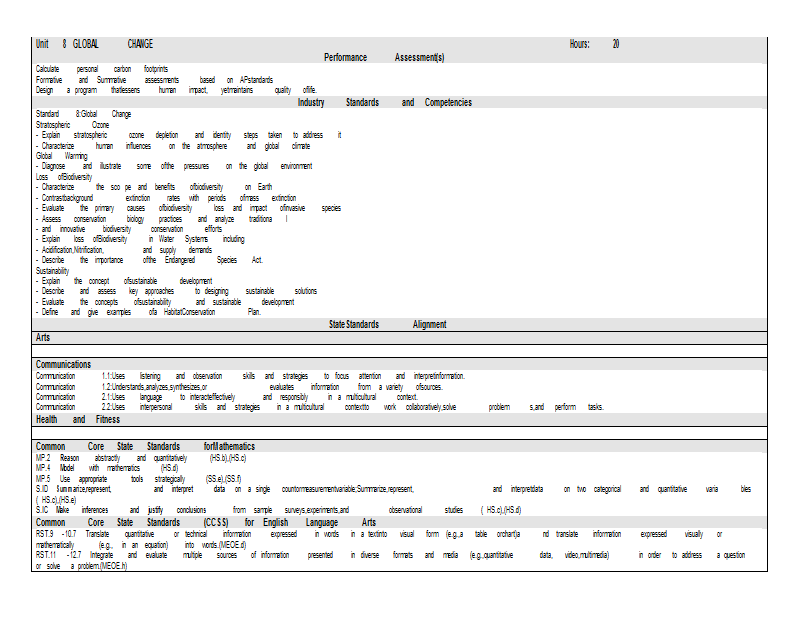This screenshot has width=800, height=618.
Task: Click 'Assess conservation biology practices' line
Action: click(x=162, y=219)
